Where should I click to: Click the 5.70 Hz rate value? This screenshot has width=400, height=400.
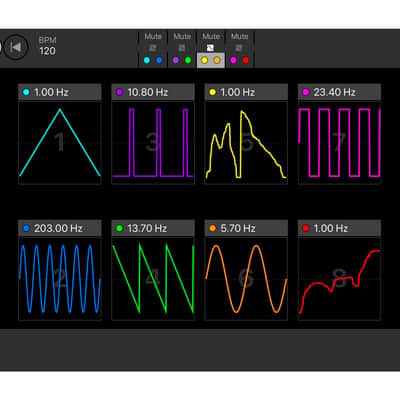tap(238, 228)
